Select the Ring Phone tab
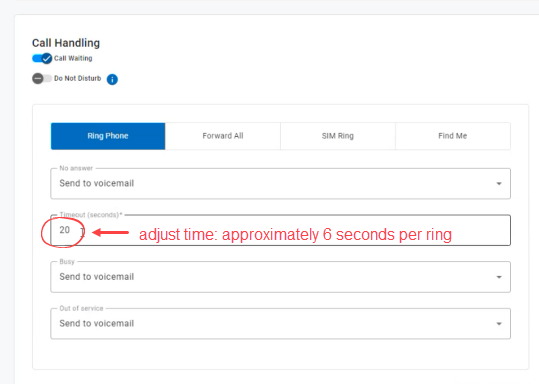The height and width of the screenshot is (384, 539). click(108, 136)
